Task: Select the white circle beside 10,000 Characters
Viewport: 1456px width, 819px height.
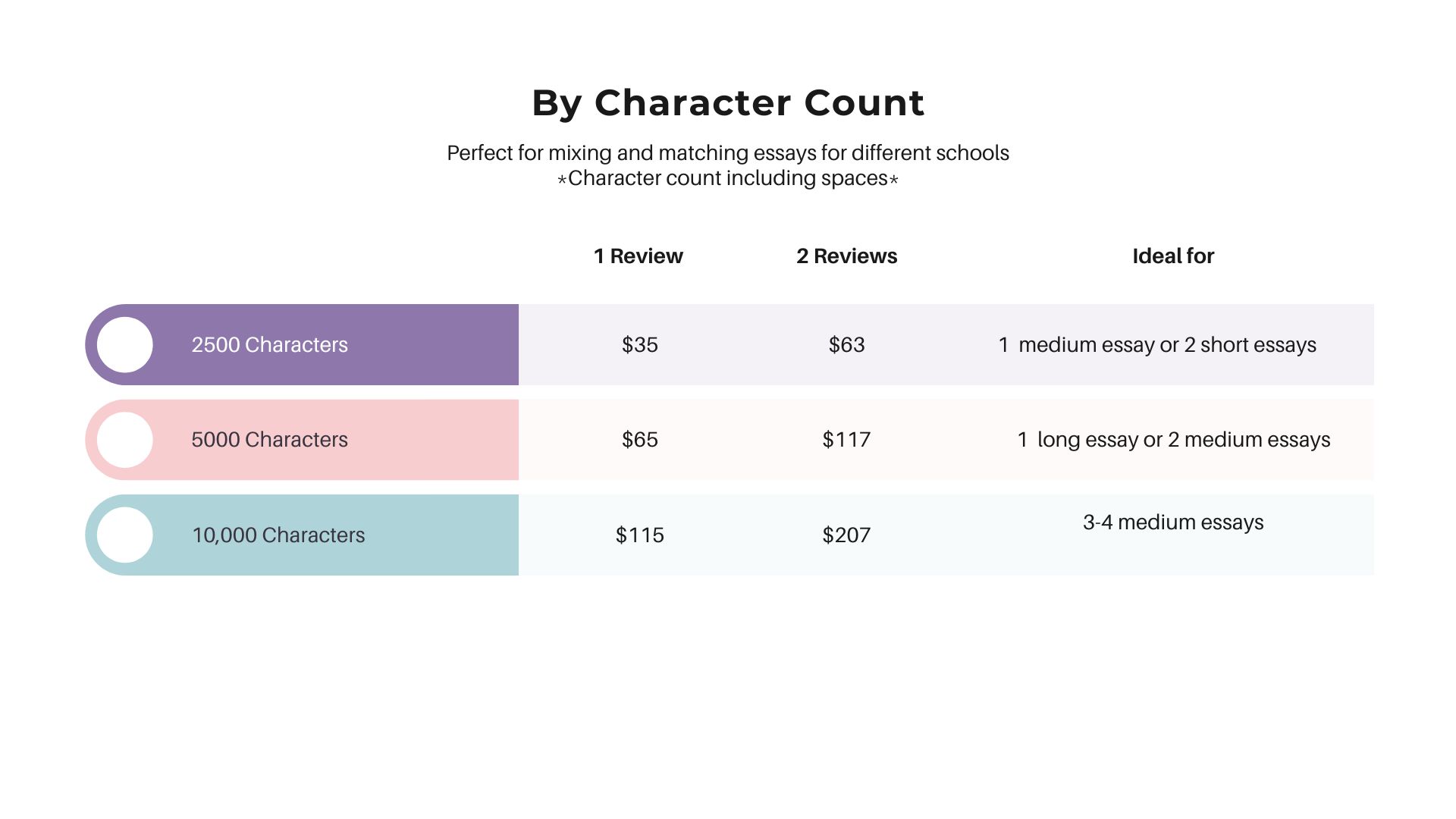Action: point(125,535)
